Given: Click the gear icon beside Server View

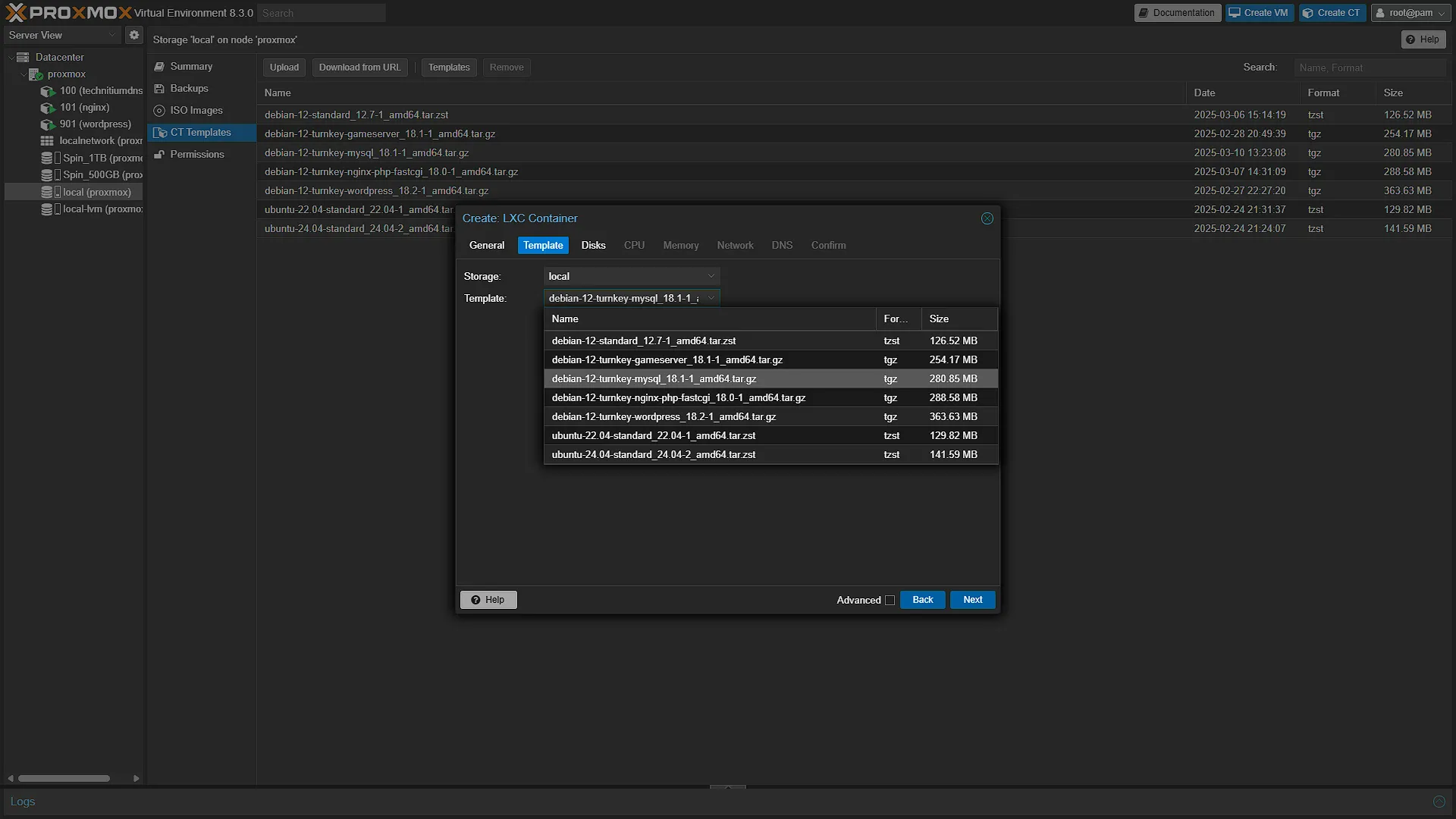Looking at the screenshot, I should (x=134, y=35).
